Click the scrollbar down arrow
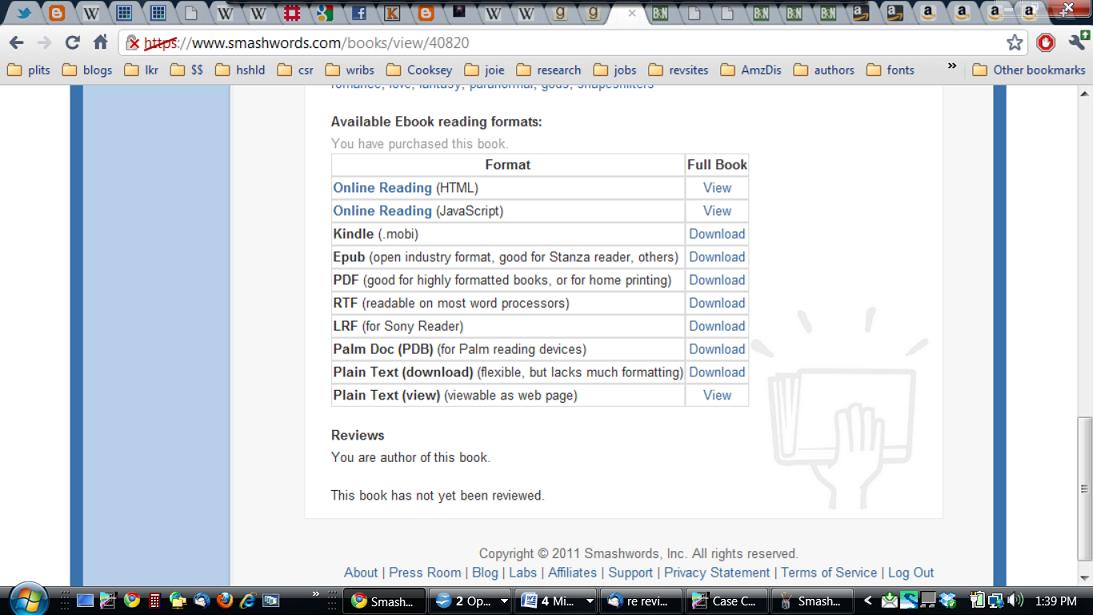This screenshot has height=615, width=1093. pyautogui.click(x=1085, y=577)
